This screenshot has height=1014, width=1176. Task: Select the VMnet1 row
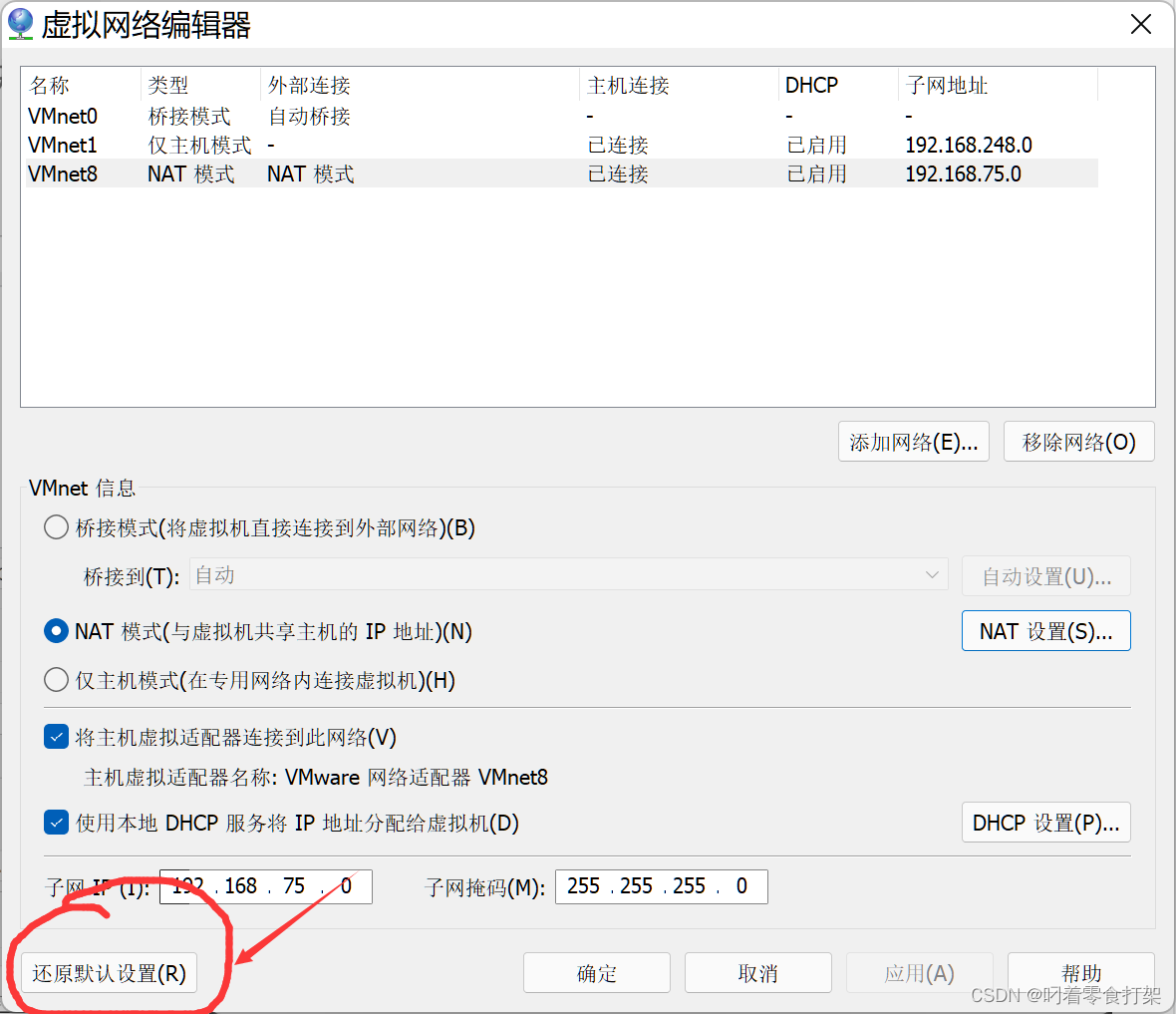click(x=562, y=145)
